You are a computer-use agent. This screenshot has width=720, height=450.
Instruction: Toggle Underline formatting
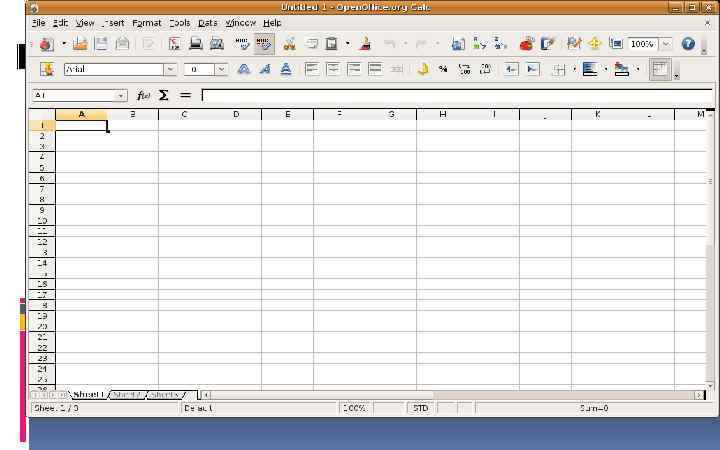tap(286, 69)
